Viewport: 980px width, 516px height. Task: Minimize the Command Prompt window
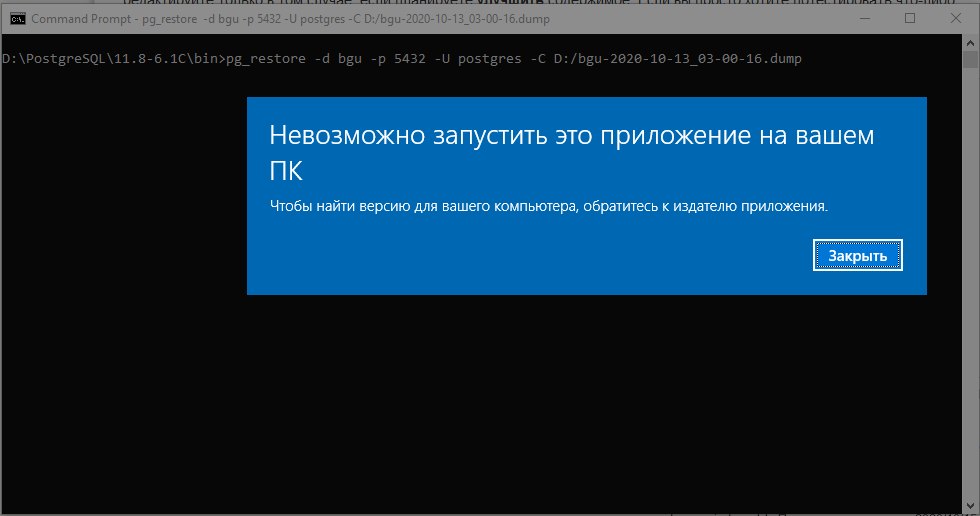[865, 18]
